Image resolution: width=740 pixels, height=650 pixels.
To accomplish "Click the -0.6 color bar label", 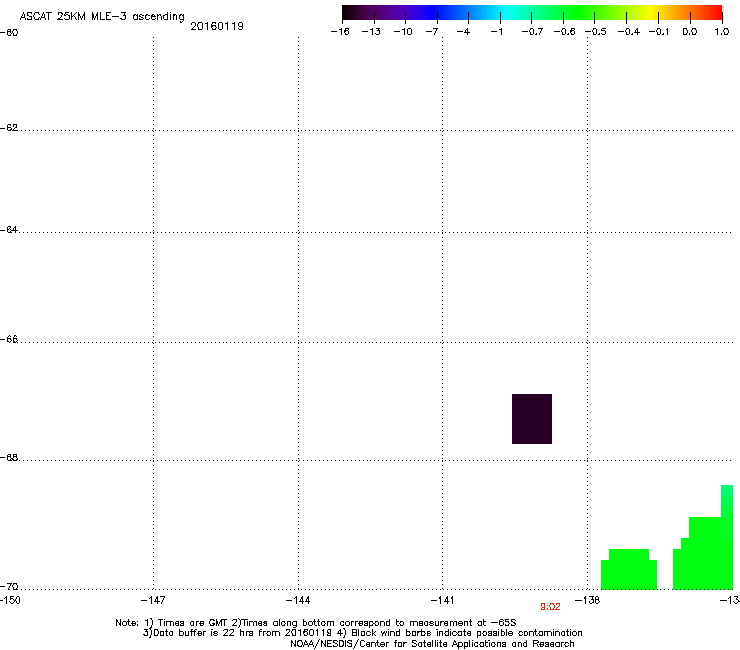I will [564, 32].
